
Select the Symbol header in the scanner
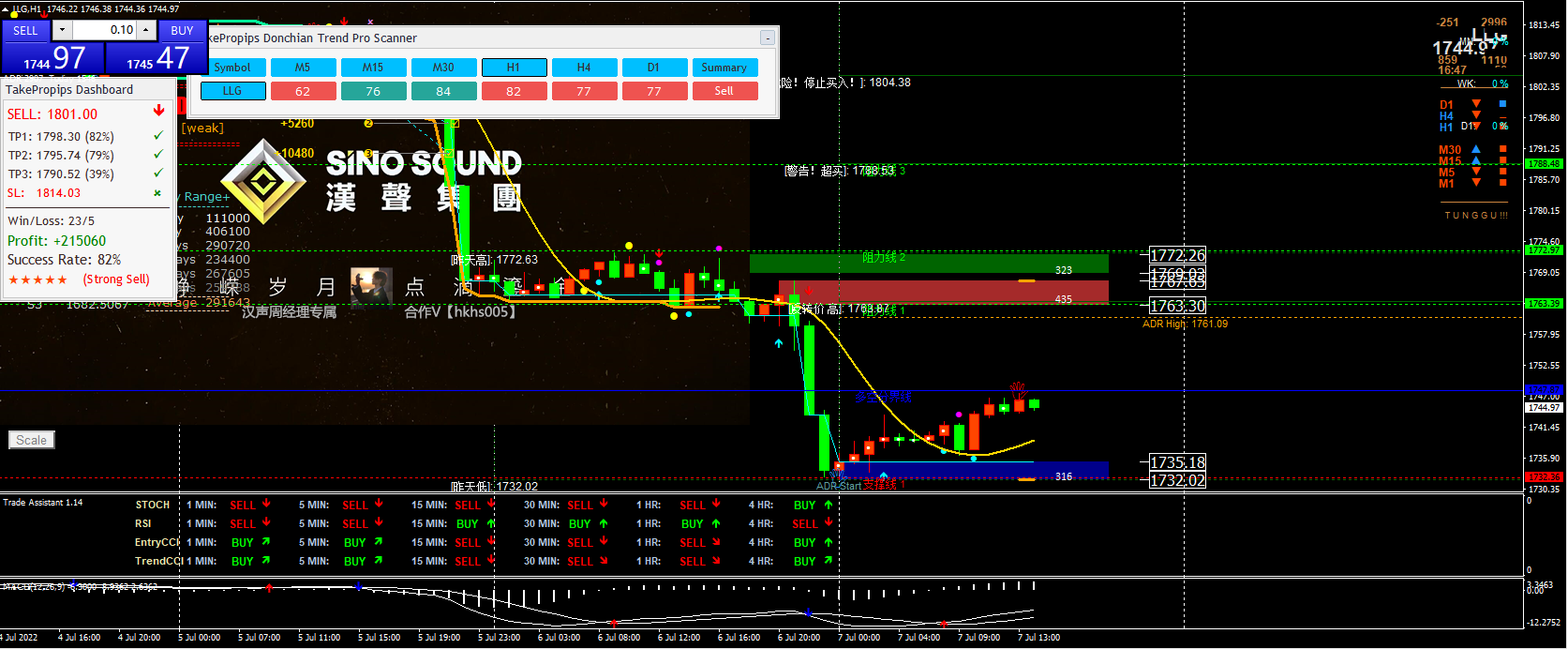click(232, 68)
